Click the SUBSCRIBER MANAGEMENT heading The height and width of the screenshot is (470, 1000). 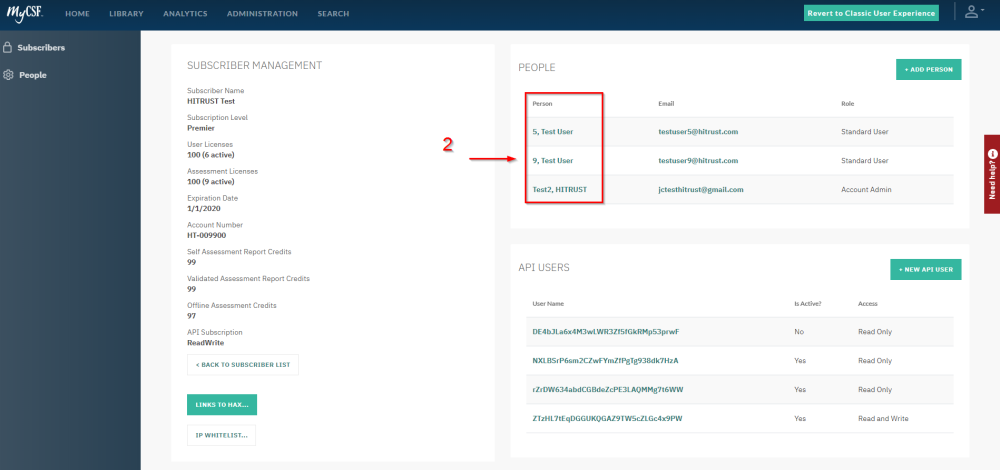tap(254, 65)
